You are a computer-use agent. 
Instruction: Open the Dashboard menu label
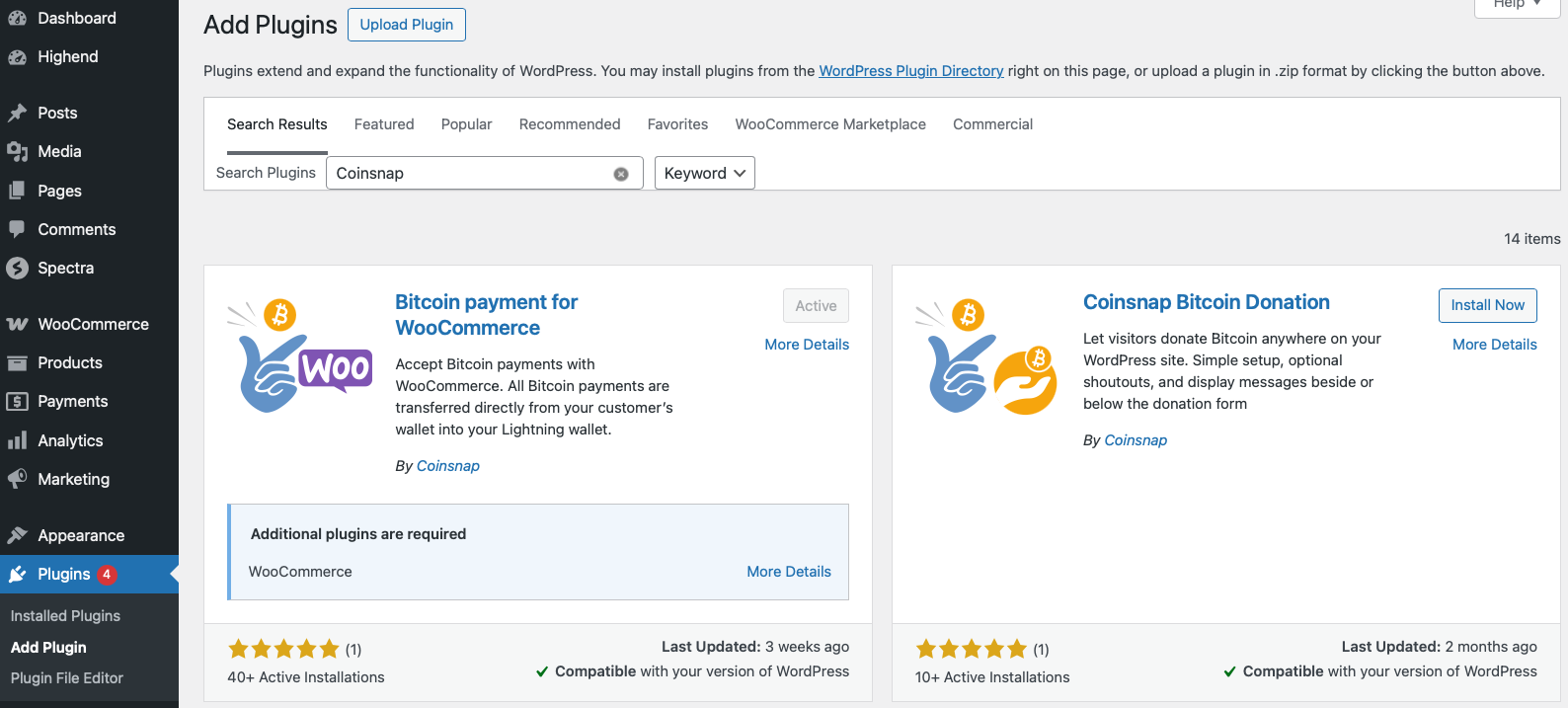coord(77,18)
